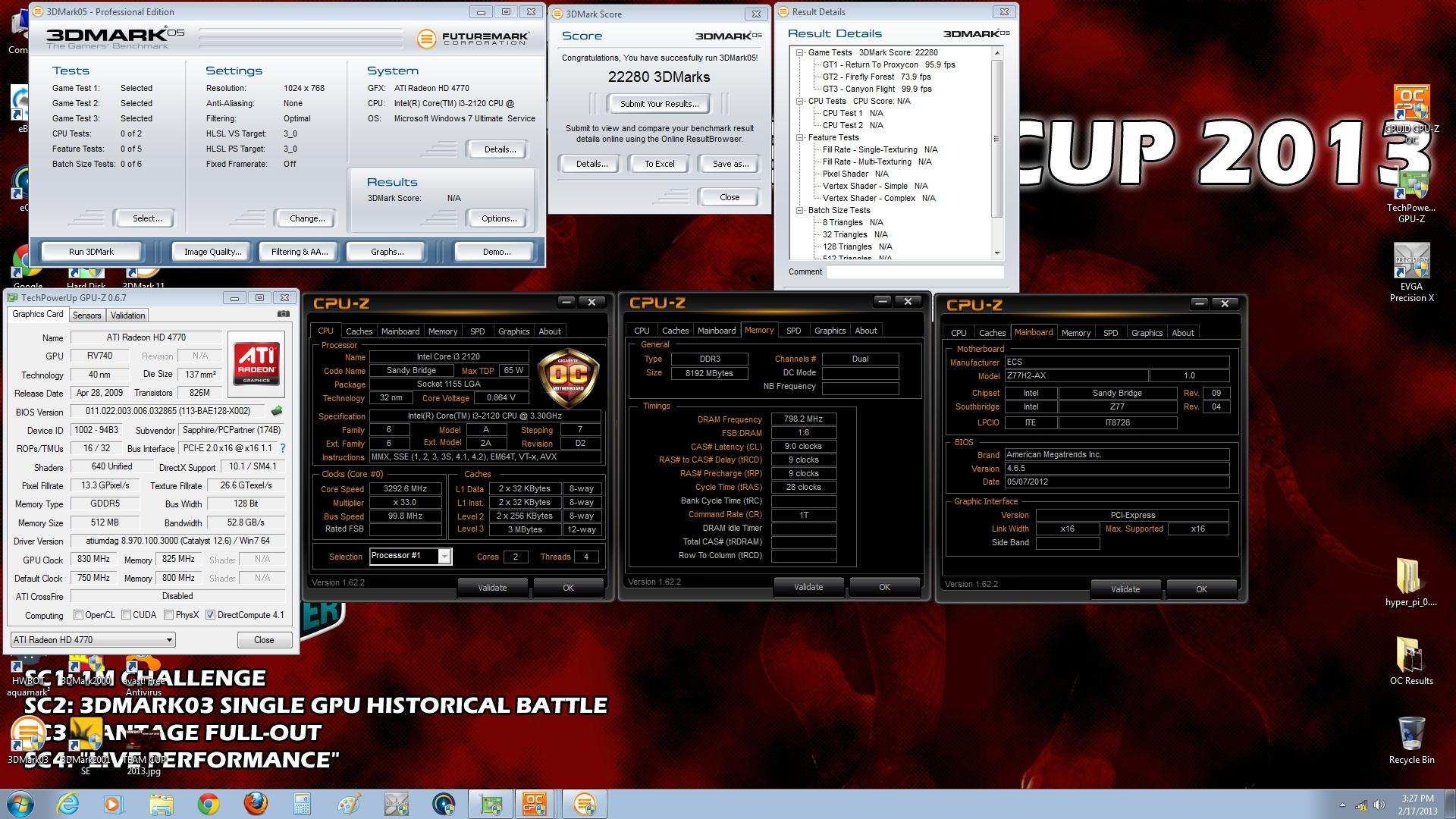Viewport: 1456px width, 819px height.
Task: Open Windows Media Player from taskbar
Action: pos(114,804)
